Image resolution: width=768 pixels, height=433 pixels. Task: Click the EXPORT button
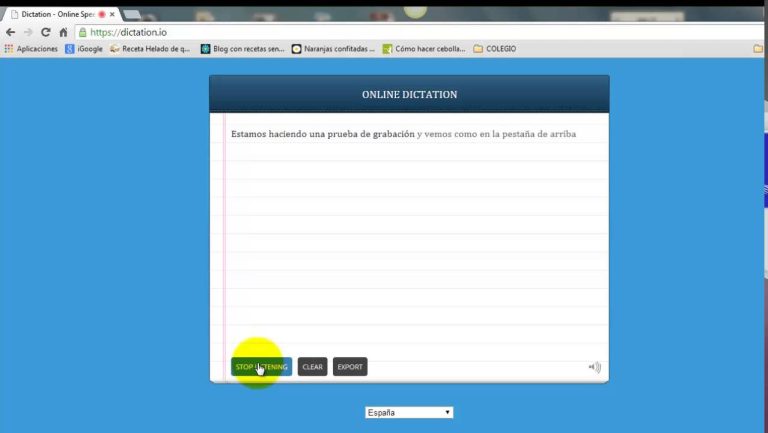350,367
